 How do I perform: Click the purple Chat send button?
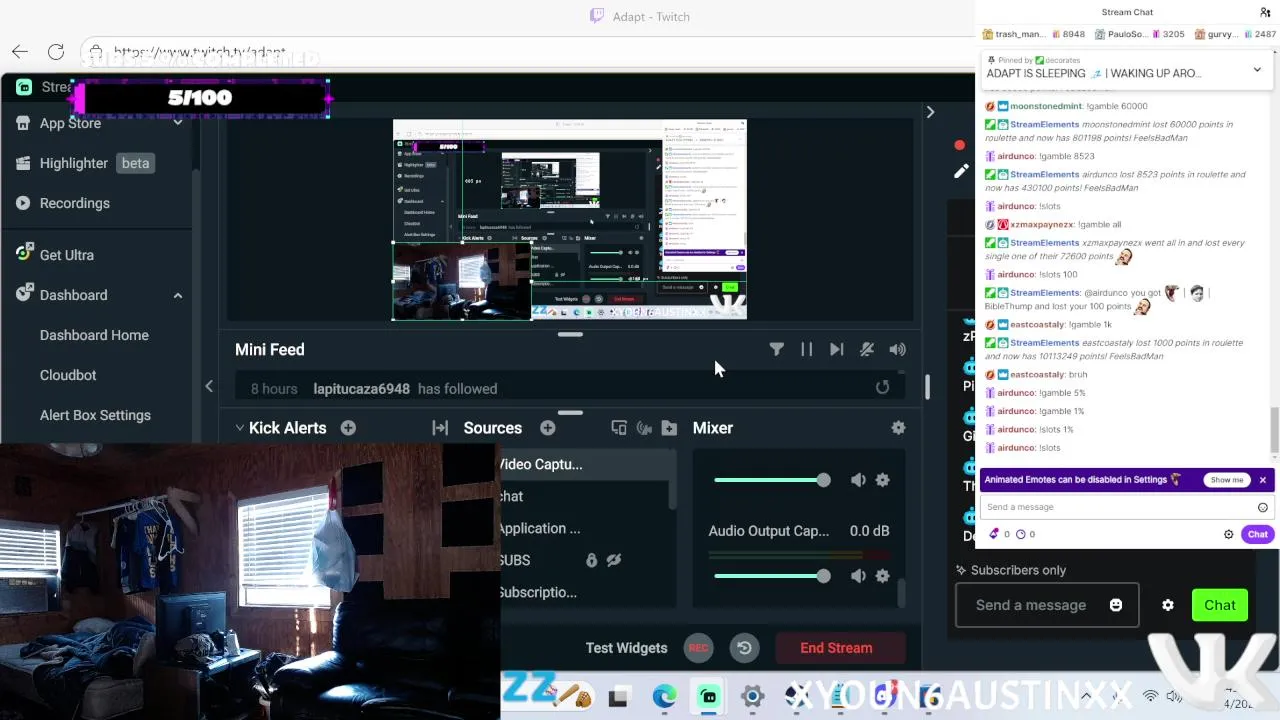point(1257,534)
